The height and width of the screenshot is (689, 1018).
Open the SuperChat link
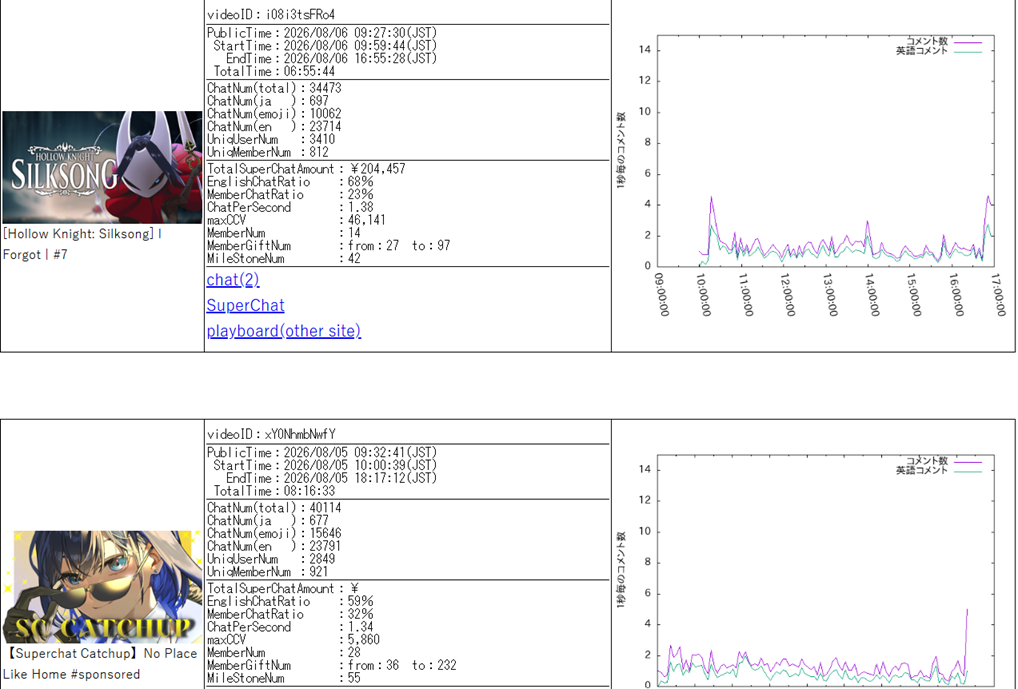[245, 305]
